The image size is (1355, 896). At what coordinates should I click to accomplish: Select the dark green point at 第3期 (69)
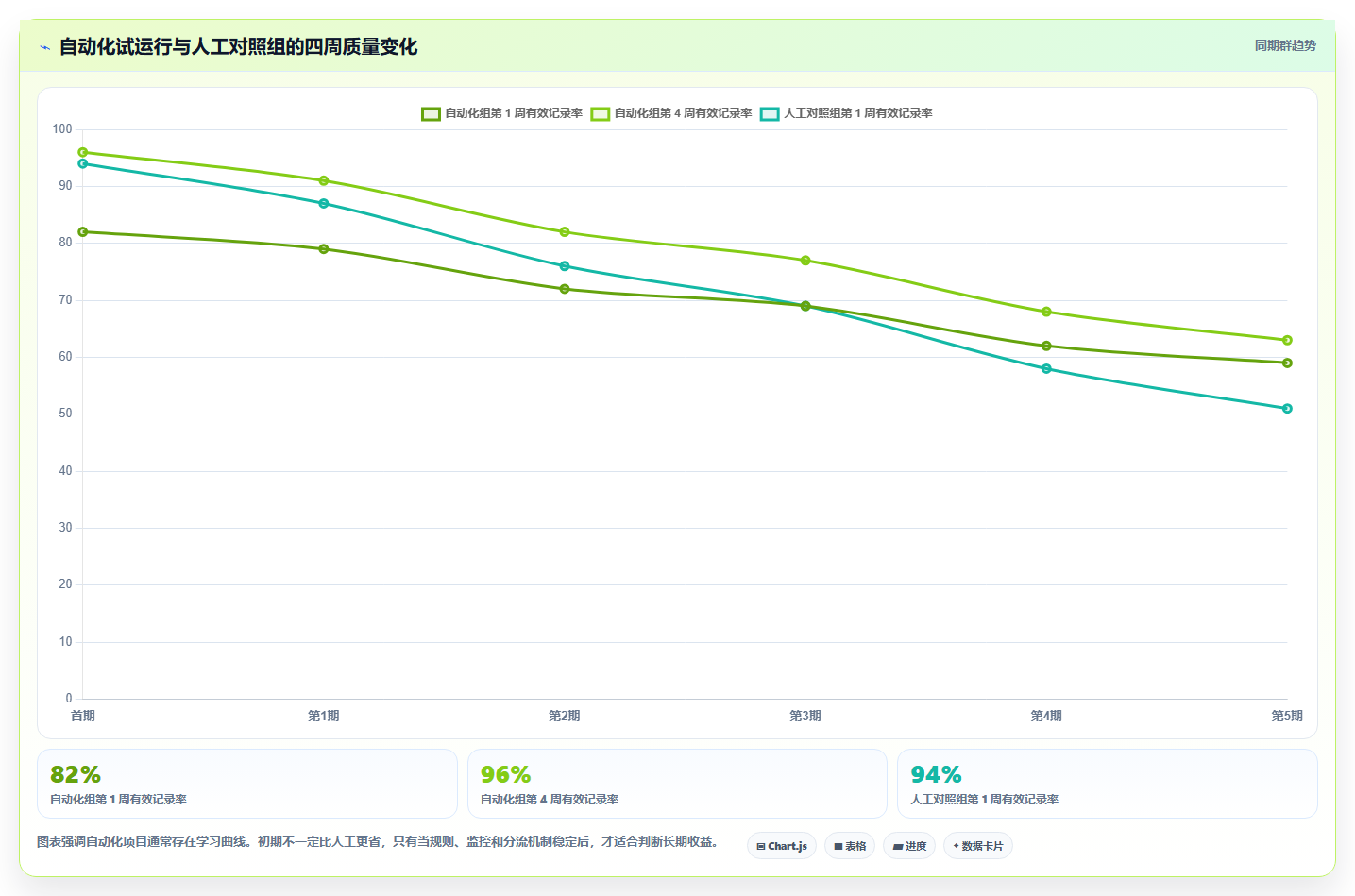click(805, 306)
